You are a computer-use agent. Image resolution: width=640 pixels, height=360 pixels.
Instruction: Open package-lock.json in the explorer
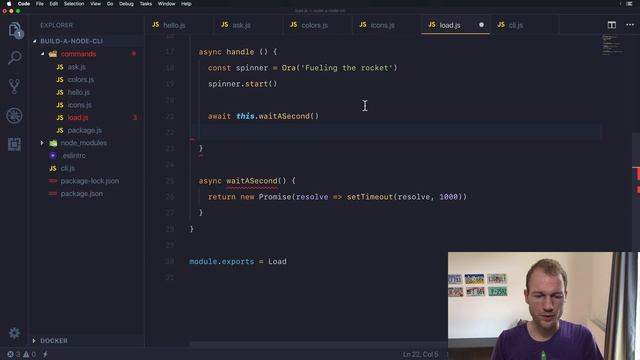point(90,181)
